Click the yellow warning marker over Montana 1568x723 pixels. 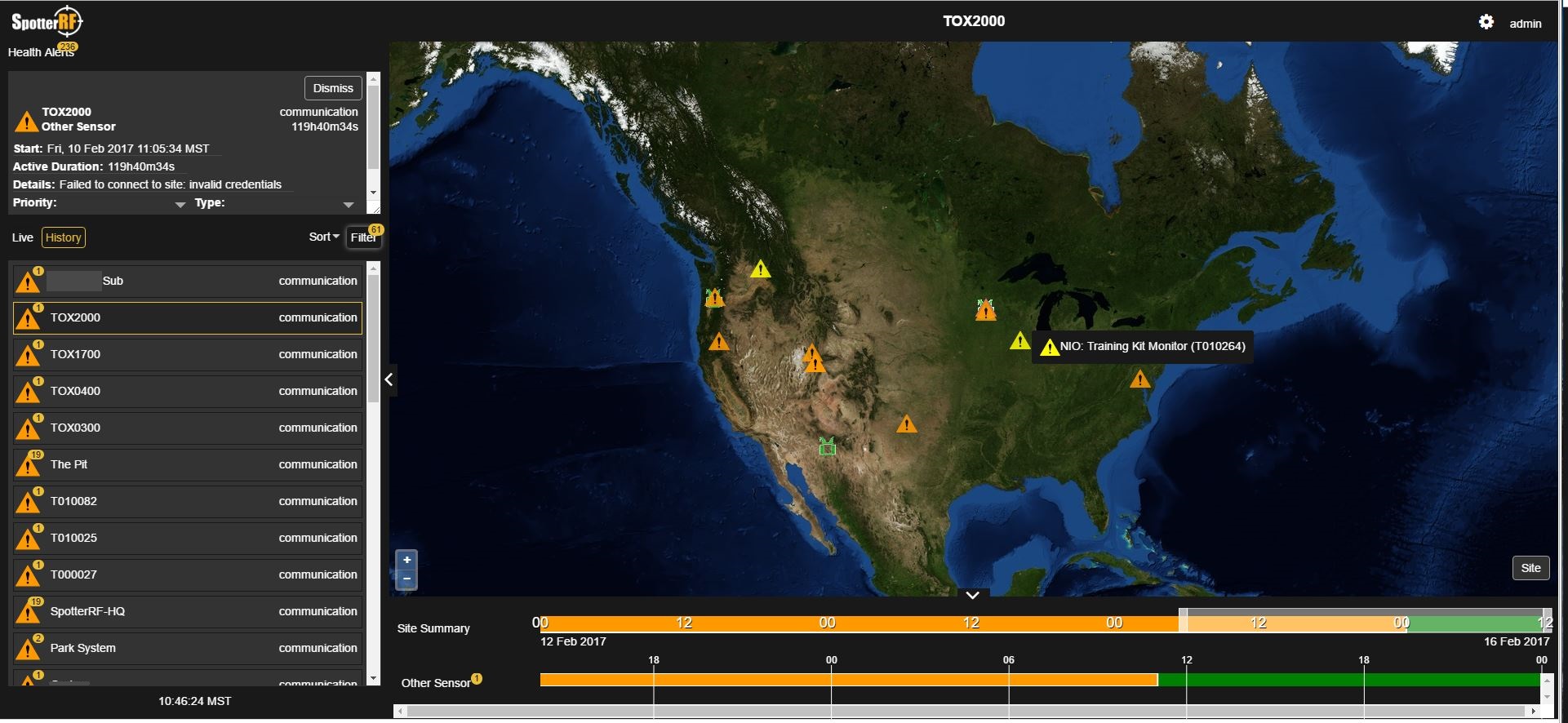(x=761, y=268)
